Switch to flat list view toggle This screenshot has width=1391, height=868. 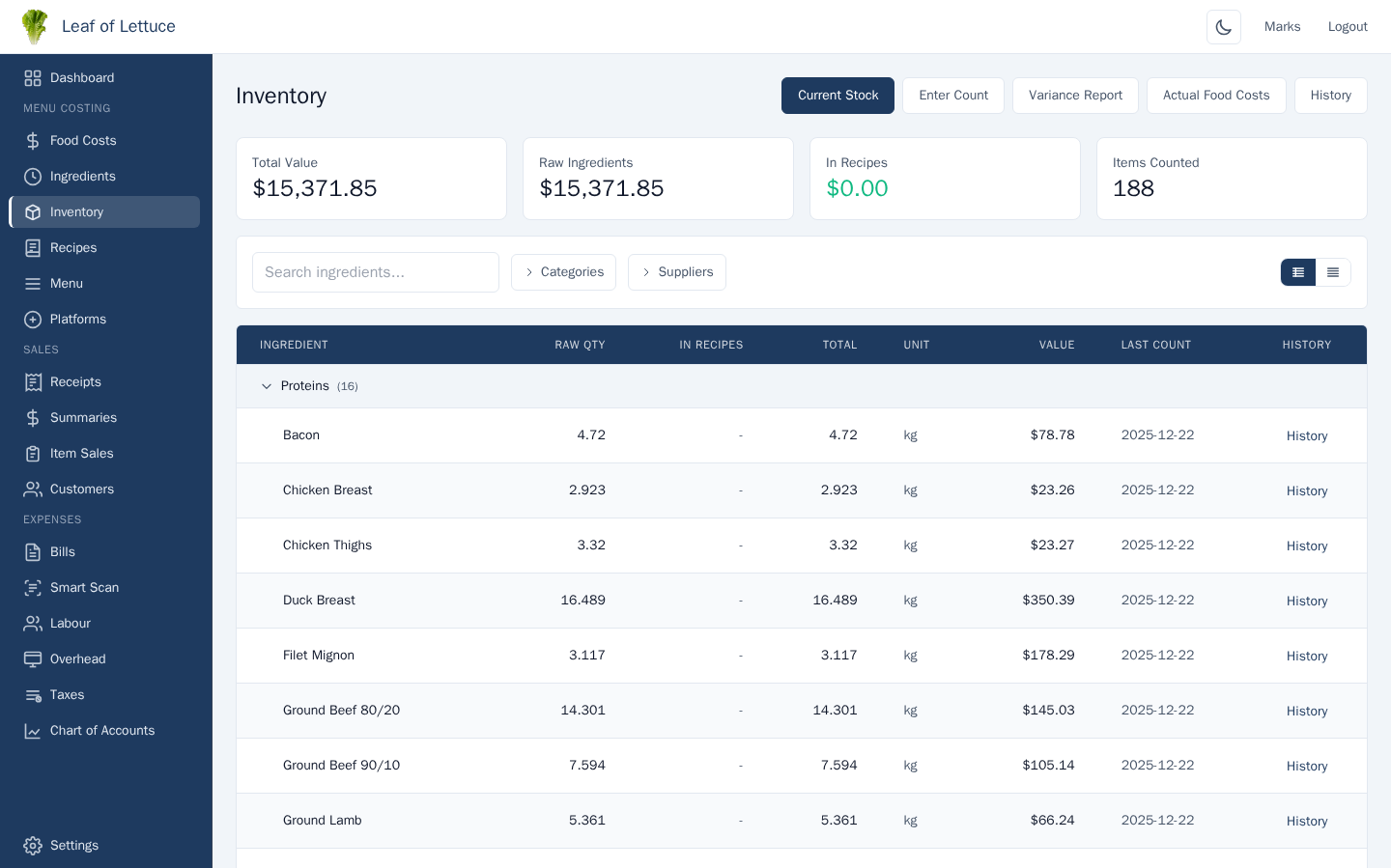pyautogui.click(x=1333, y=272)
